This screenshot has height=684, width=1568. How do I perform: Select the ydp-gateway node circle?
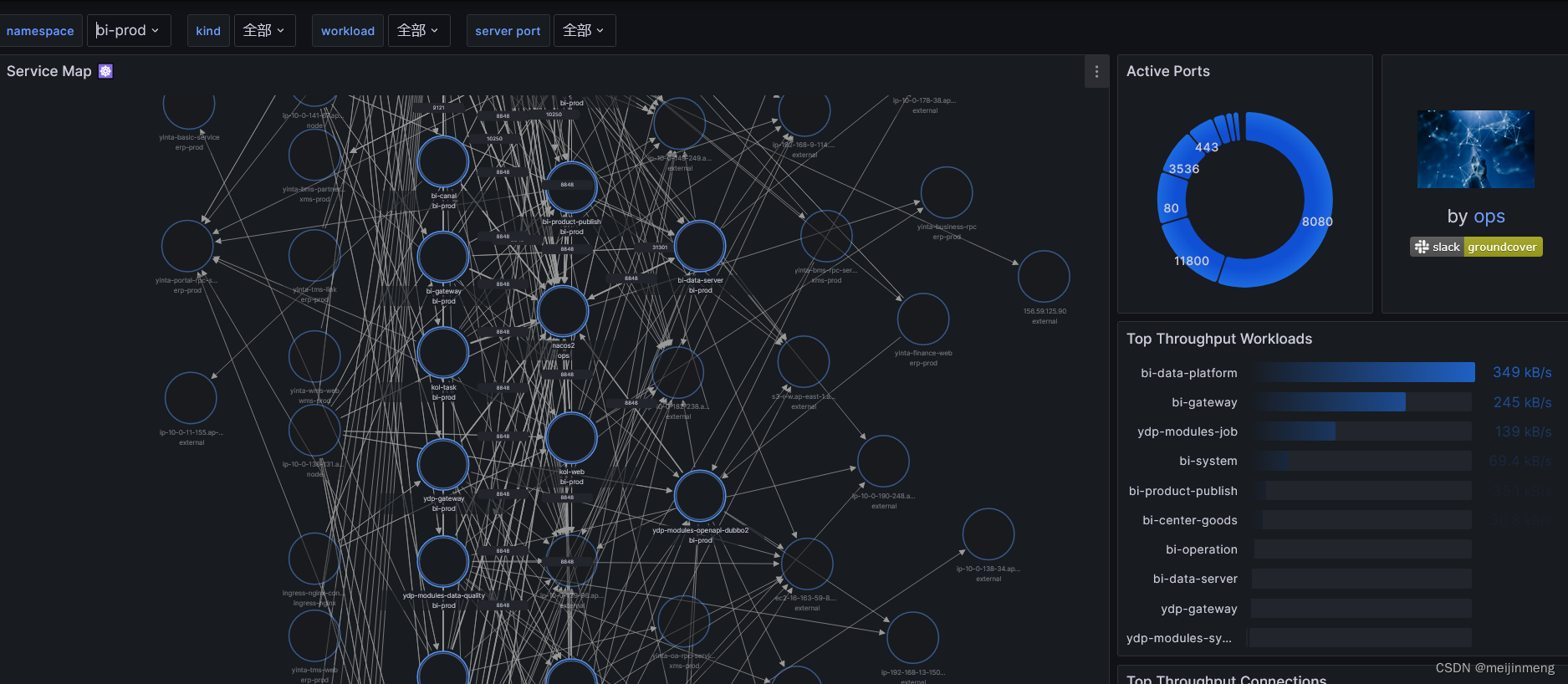[443, 464]
